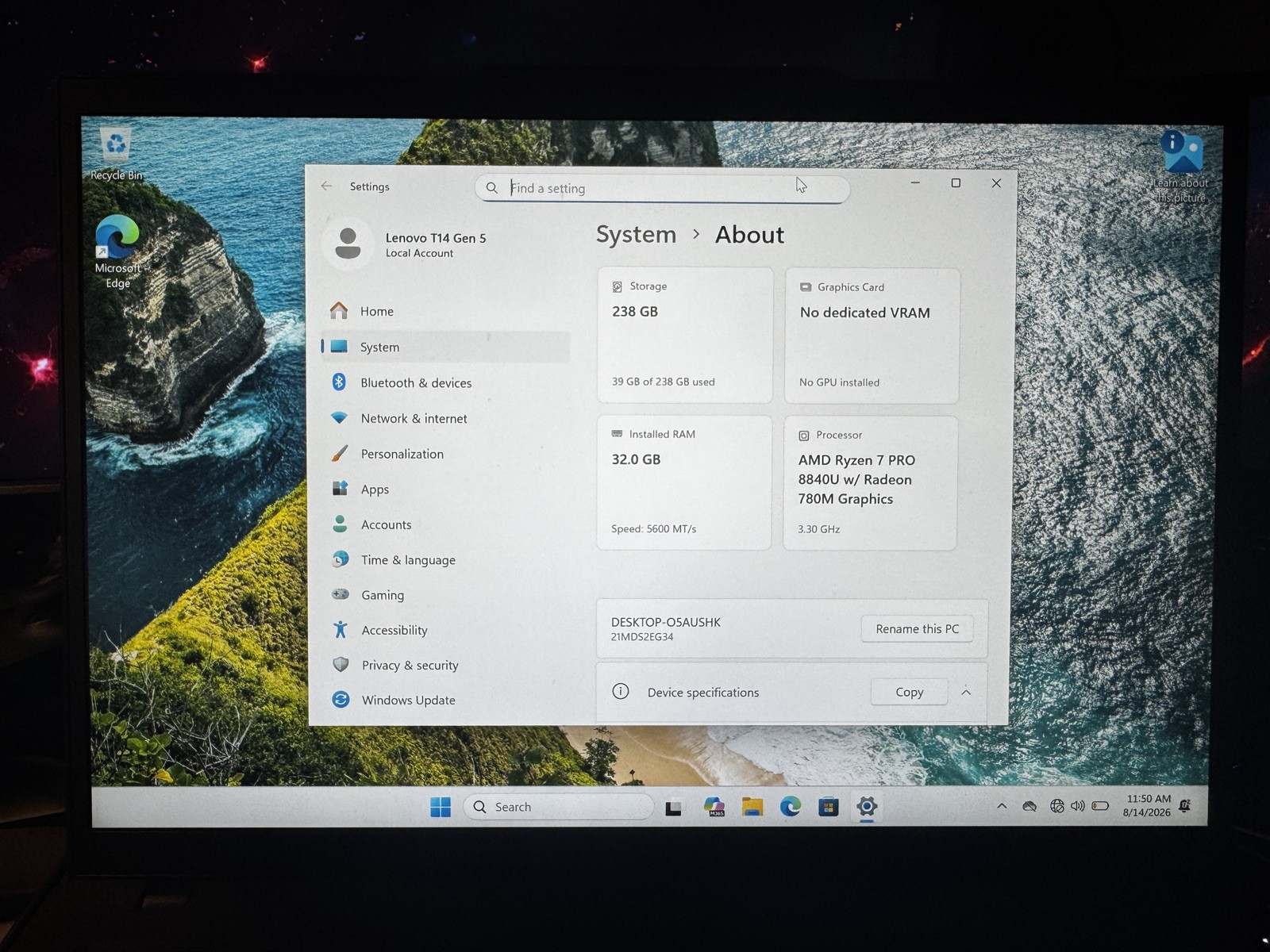The image size is (1270, 952).
Task: Collapse the Device specifications section chevron
Action: coord(966,692)
